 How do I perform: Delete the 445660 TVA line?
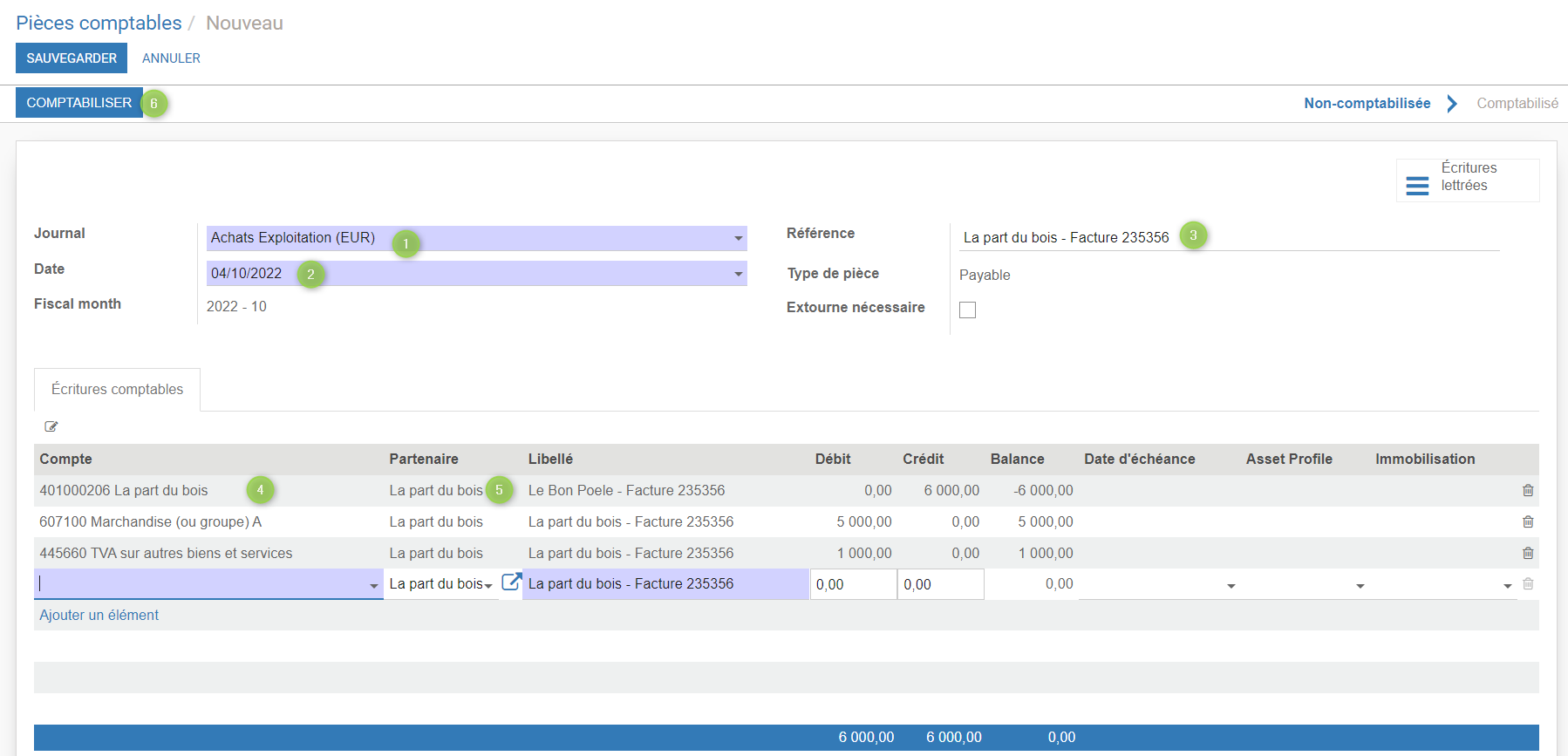point(1528,553)
